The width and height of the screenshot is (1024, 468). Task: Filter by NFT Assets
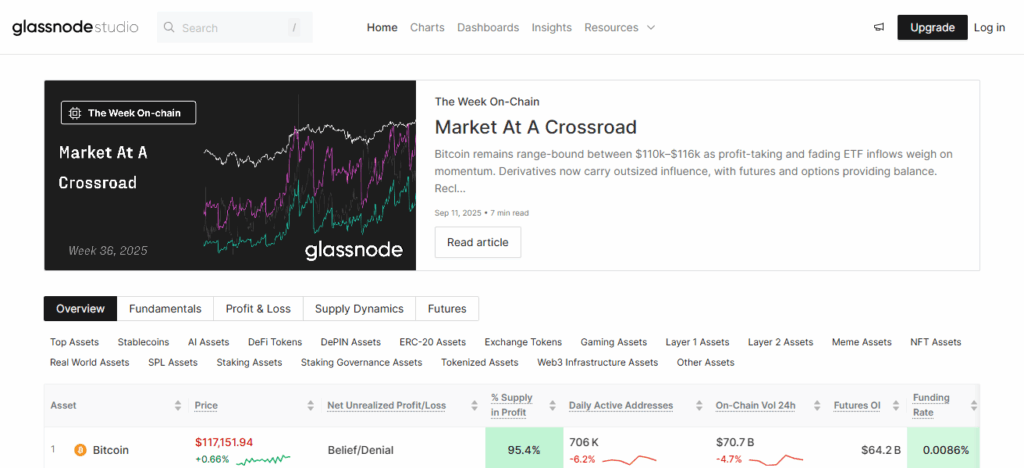(936, 342)
